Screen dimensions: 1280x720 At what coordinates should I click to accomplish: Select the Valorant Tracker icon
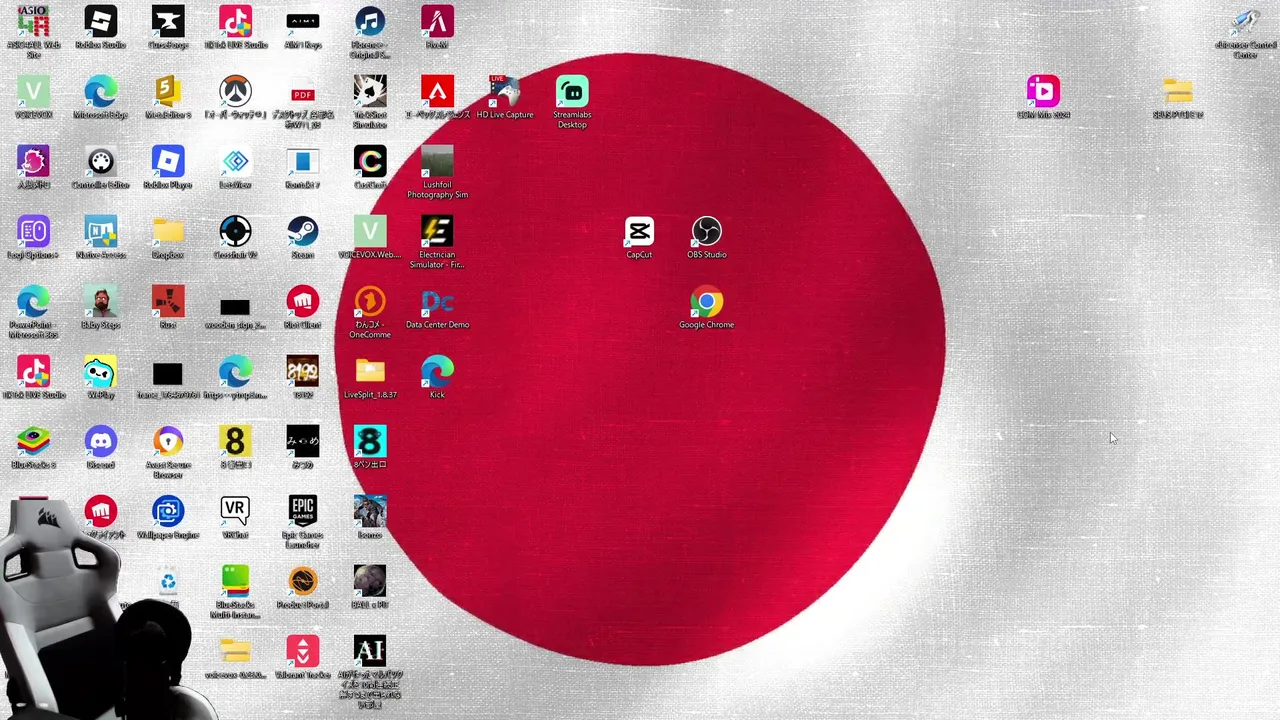point(303,652)
